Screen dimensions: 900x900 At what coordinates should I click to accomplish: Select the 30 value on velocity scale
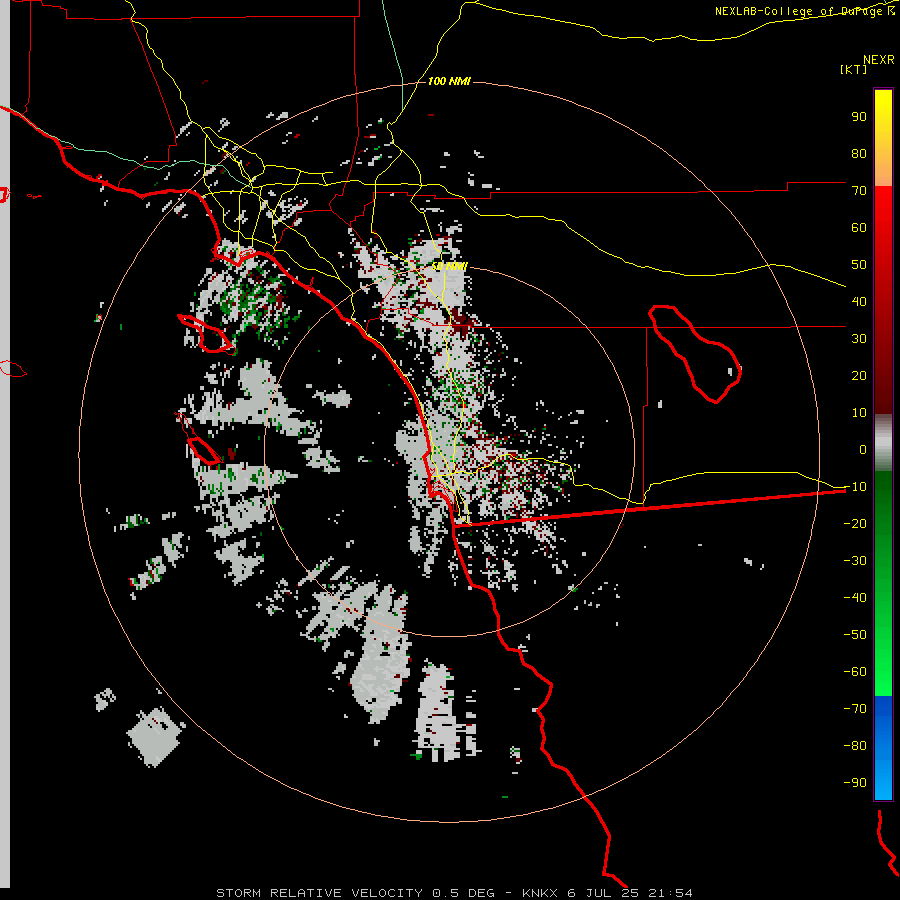click(859, 339)
